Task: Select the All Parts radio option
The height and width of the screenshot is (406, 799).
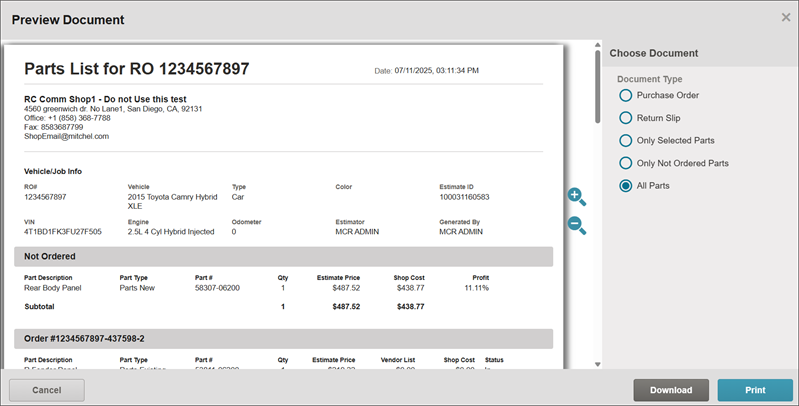Action: point(626,185)
